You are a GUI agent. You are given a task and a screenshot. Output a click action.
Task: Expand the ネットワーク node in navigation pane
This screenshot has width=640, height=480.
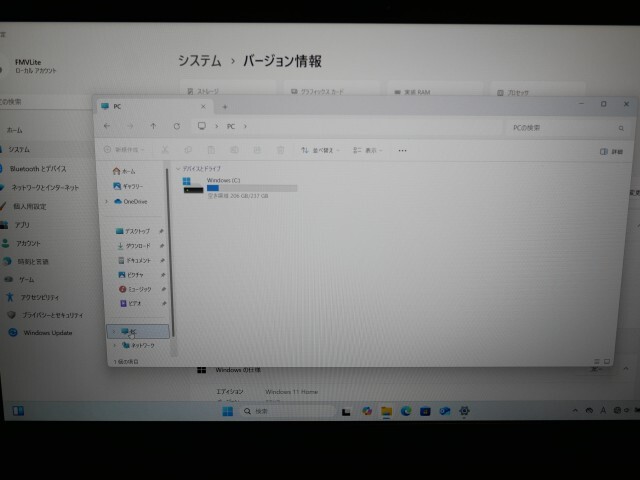coord(115,345)
